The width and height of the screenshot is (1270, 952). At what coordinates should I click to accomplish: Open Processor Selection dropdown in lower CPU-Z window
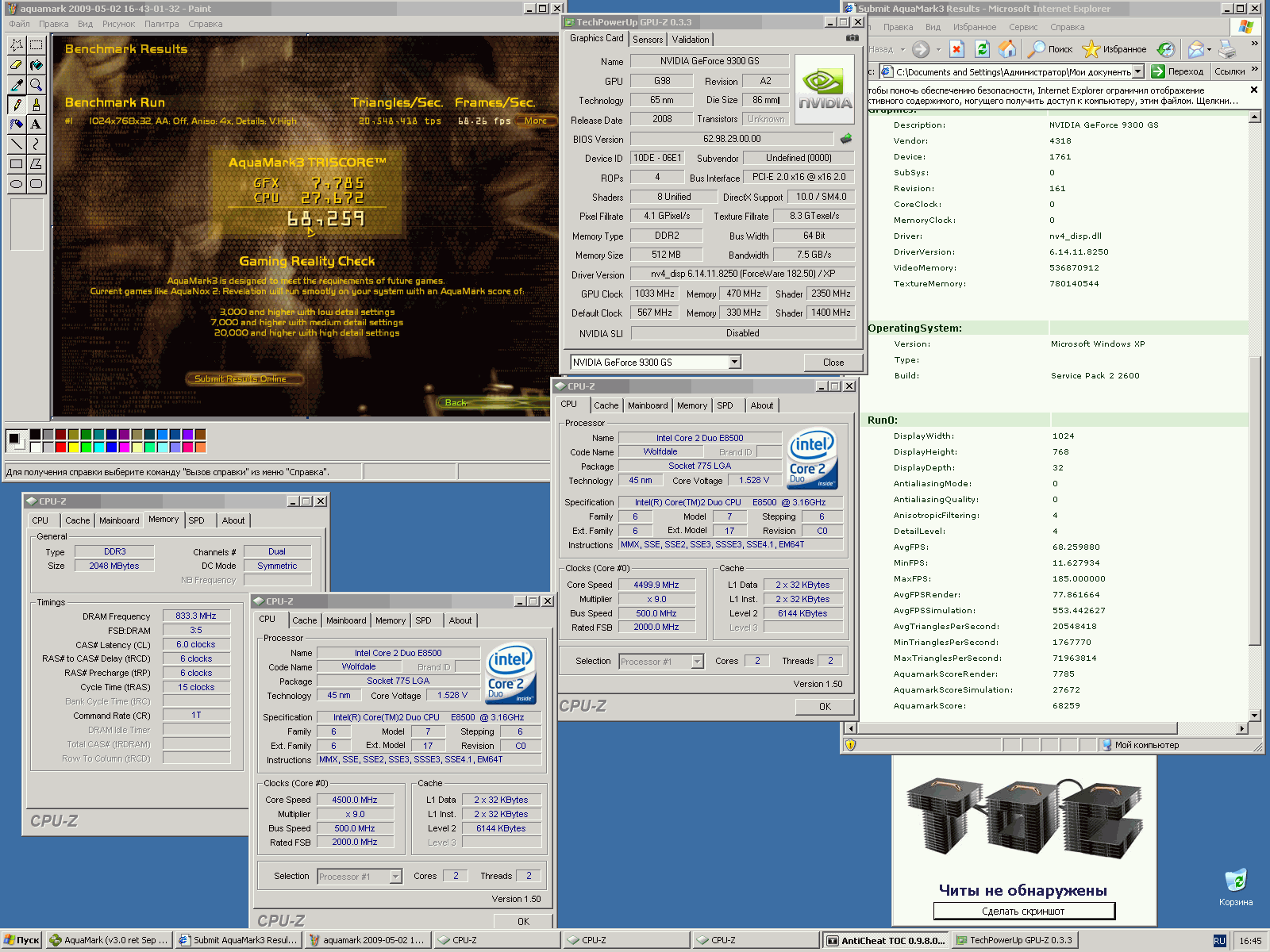pyautogui.click(x=395, y=877)
